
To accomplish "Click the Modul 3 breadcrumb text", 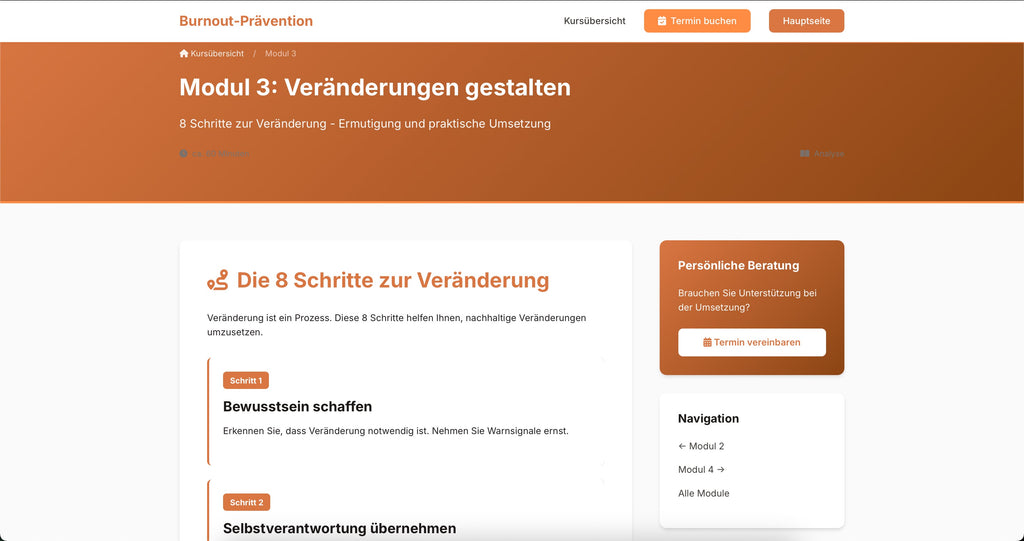I will (x=280, y=54).
